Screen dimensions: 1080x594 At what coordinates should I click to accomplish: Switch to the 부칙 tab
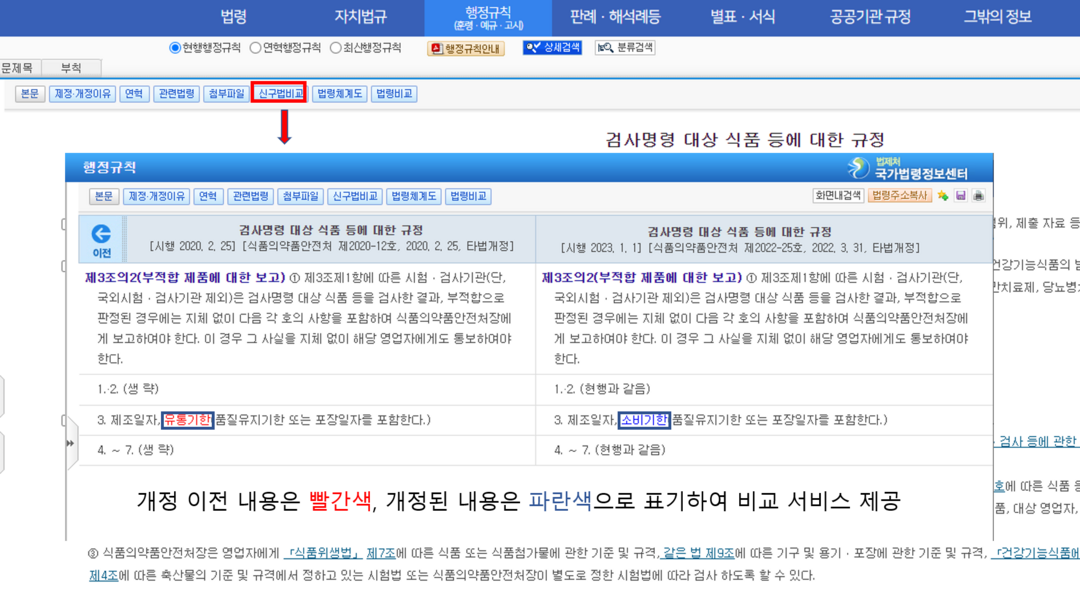pyautogui.click(x=71, y=68)
